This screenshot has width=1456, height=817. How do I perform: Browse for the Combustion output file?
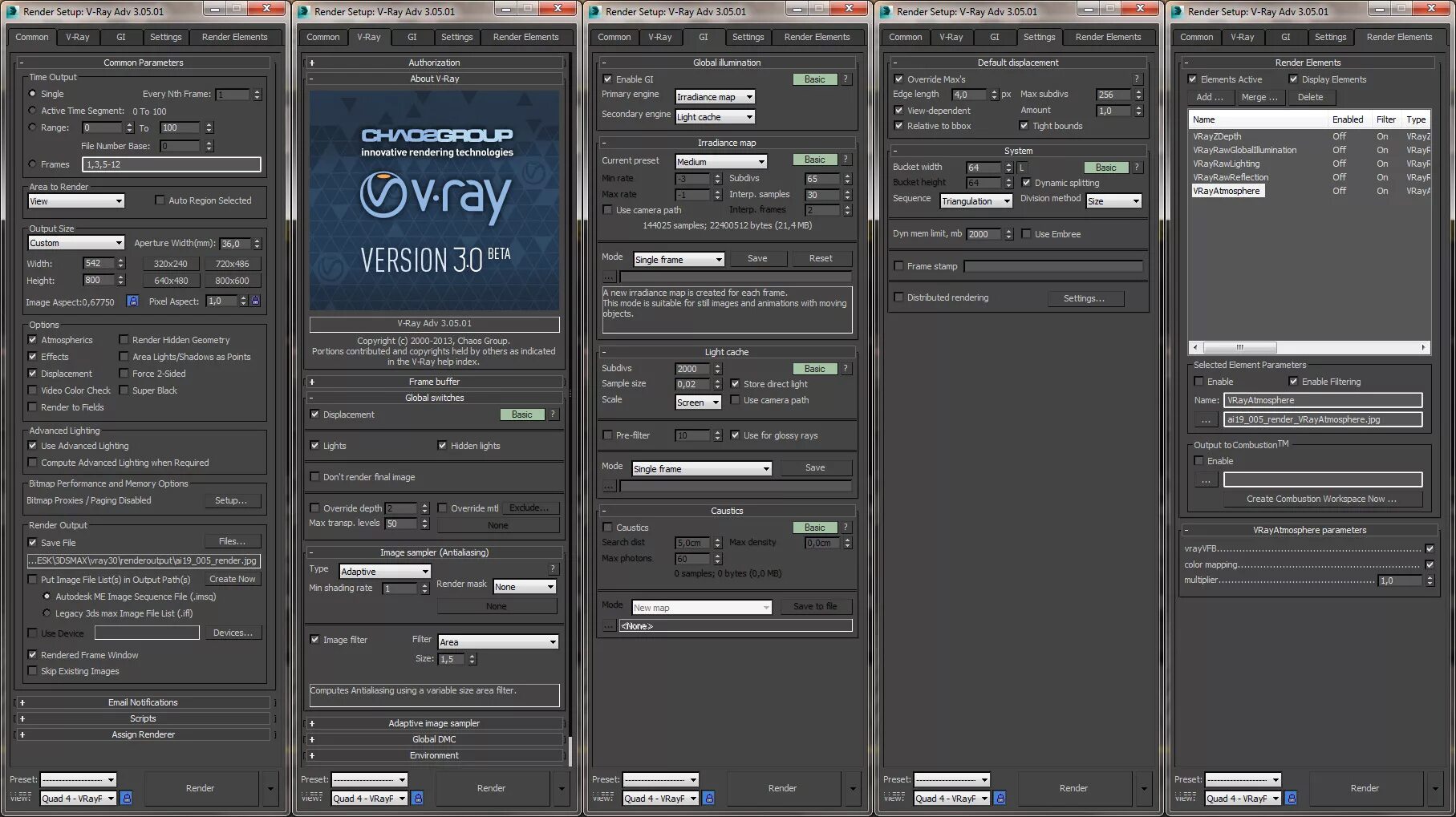pyautogui.click(x=1206, y=480)
